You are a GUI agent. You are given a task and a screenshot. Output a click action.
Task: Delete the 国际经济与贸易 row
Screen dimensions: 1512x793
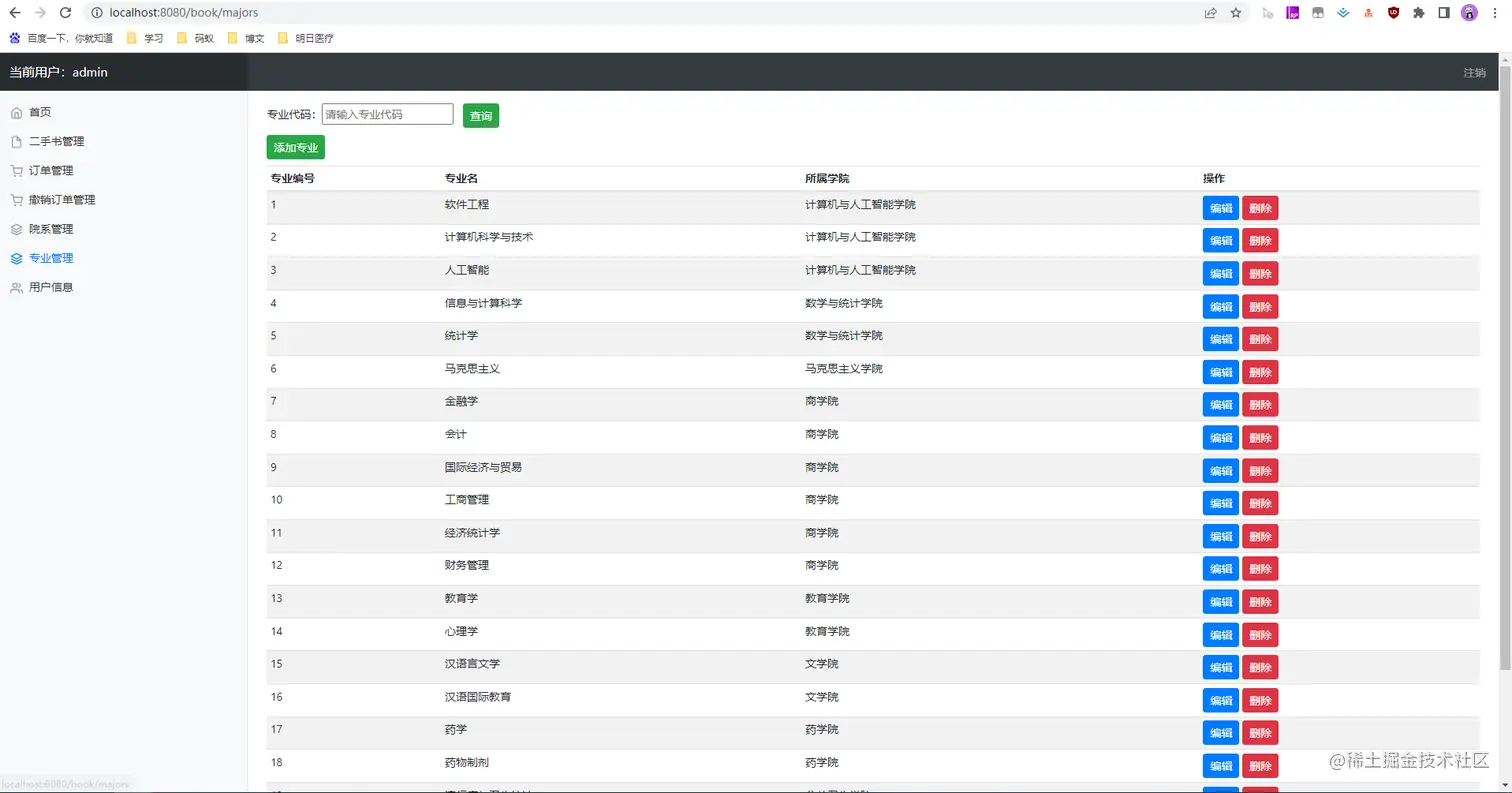click(1260, 471)
